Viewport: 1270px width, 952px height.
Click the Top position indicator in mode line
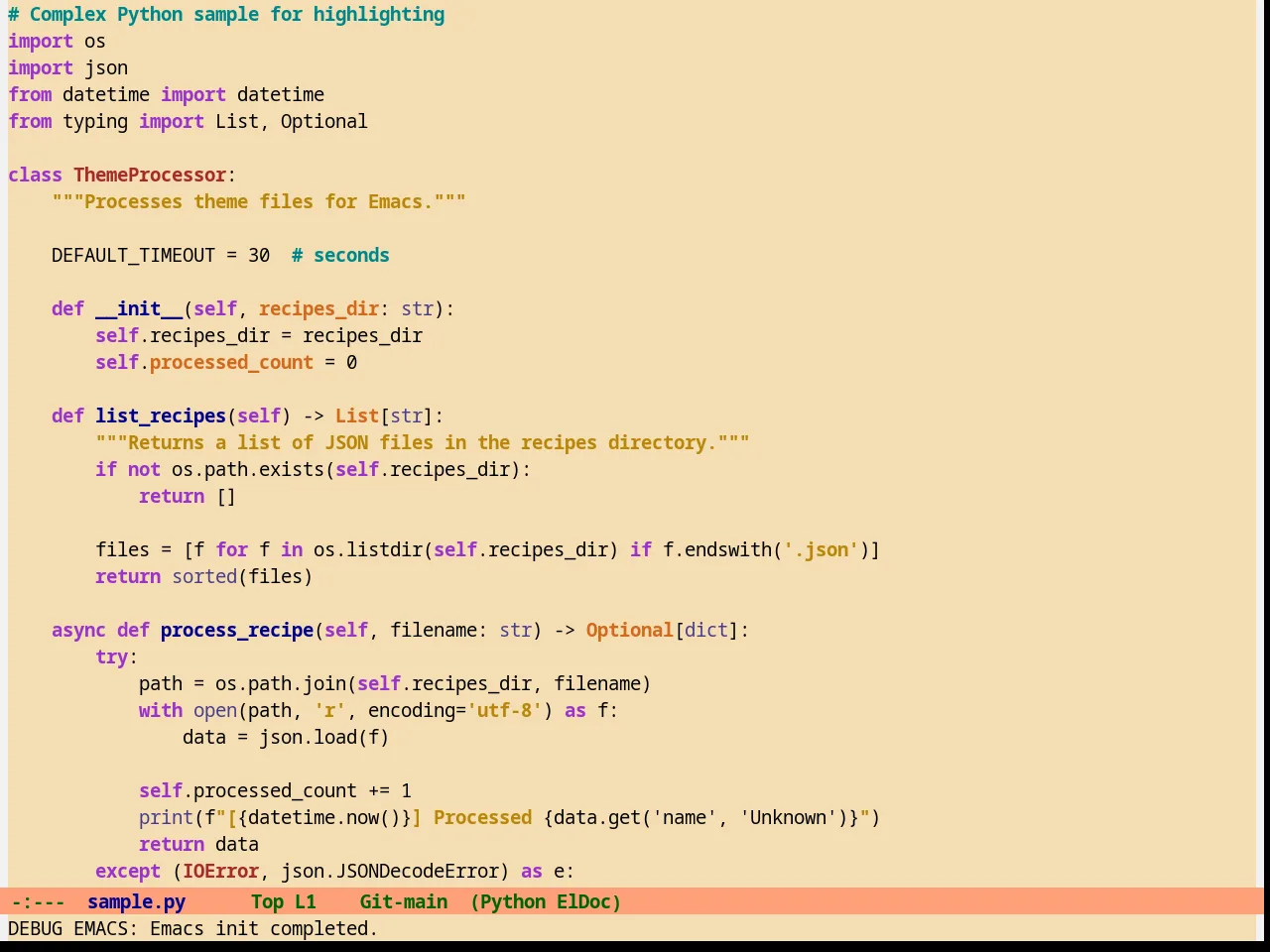point(268,901)
